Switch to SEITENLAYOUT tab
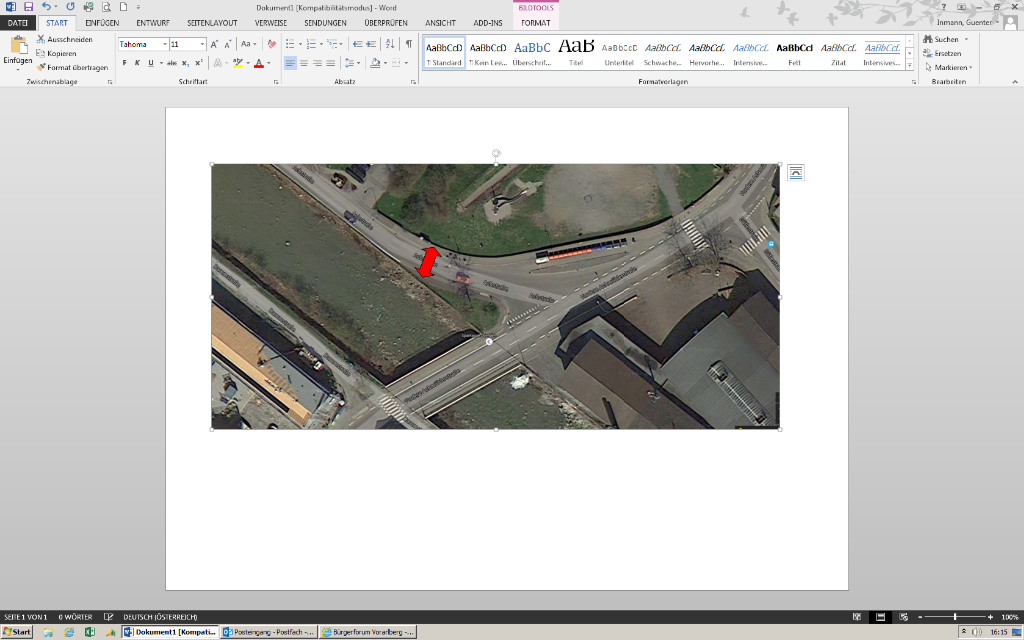Screen dimensions: 1024x640 tap(212, 23)
